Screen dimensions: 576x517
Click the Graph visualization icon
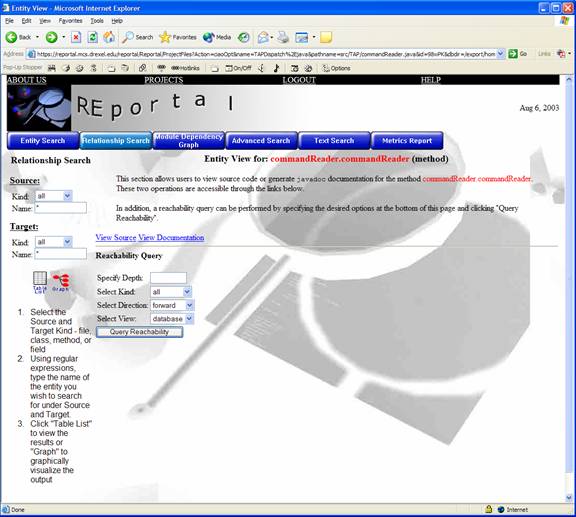(61, 282)
